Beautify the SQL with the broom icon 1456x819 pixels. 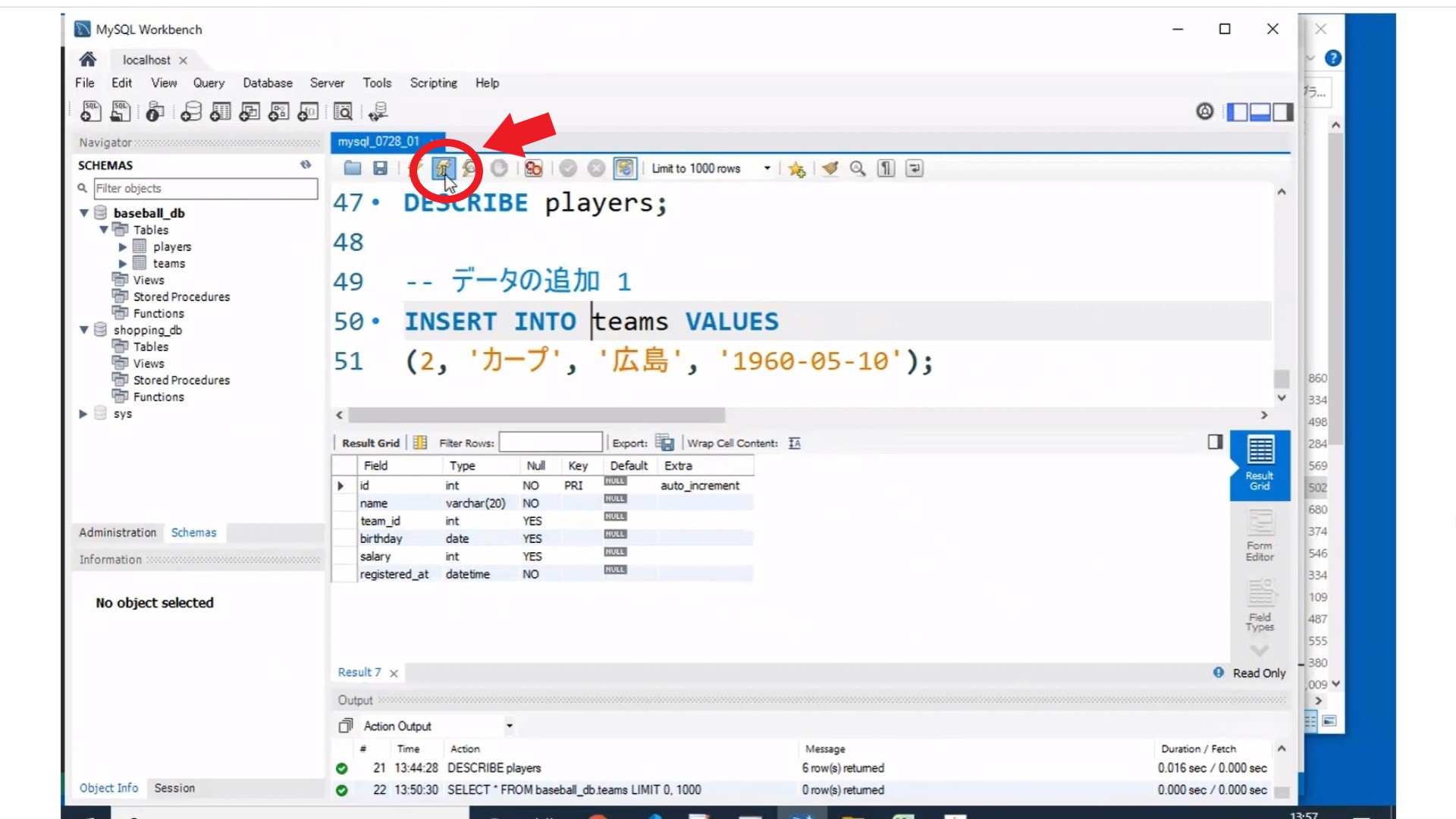pyautogui.click(x=829, y=168)
